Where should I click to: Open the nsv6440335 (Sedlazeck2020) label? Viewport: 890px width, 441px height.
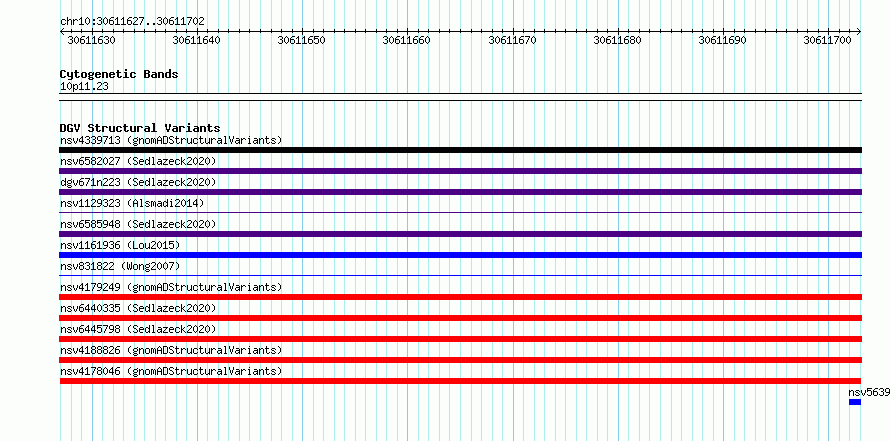(138, 308)
